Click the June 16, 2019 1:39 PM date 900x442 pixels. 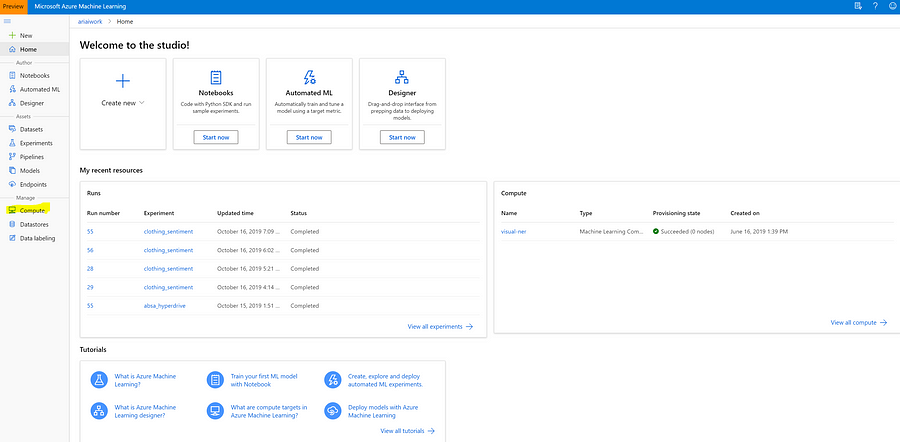759,231
